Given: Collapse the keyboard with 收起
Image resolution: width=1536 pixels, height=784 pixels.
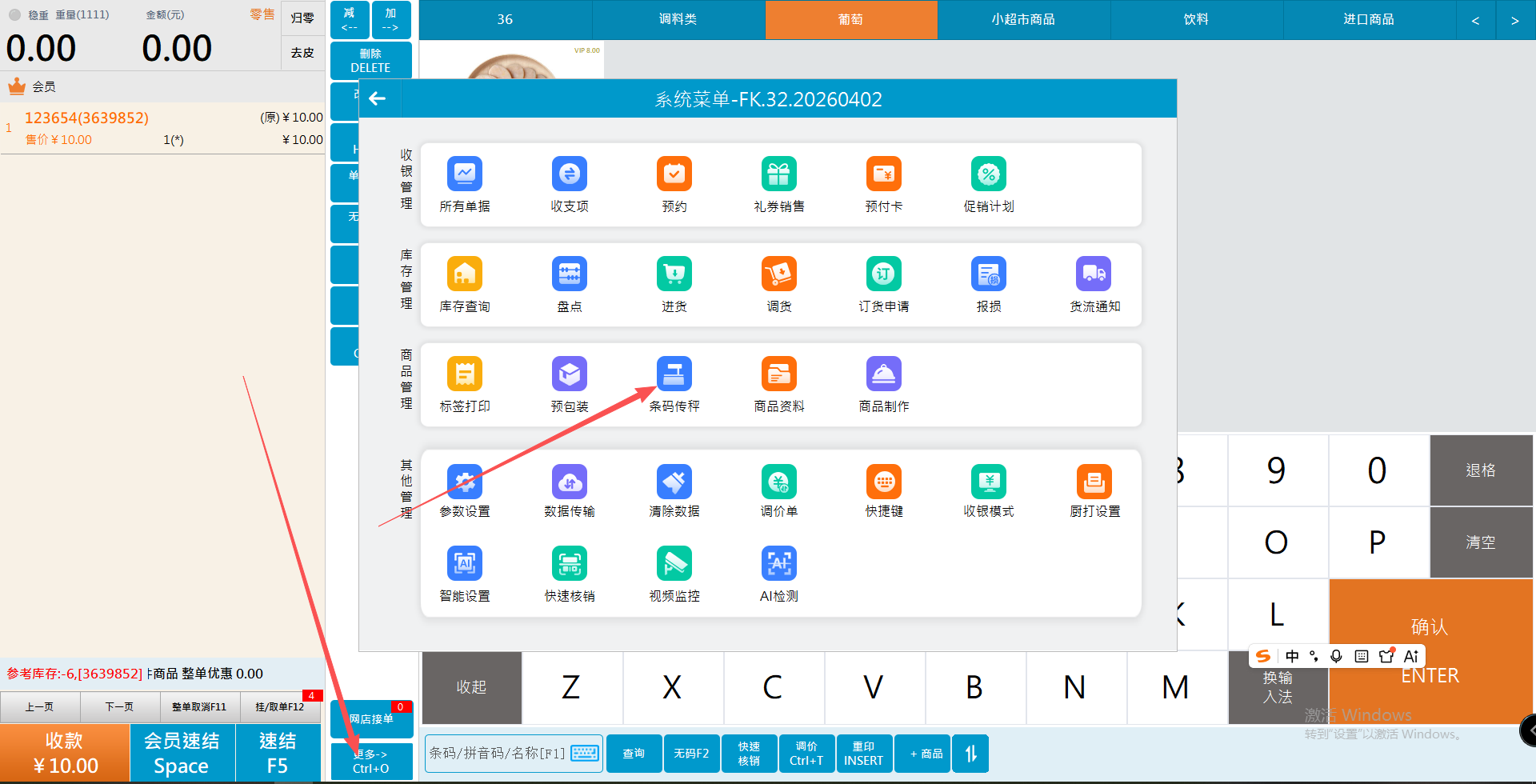Looking at the screenshot, I should pos(471,687).
